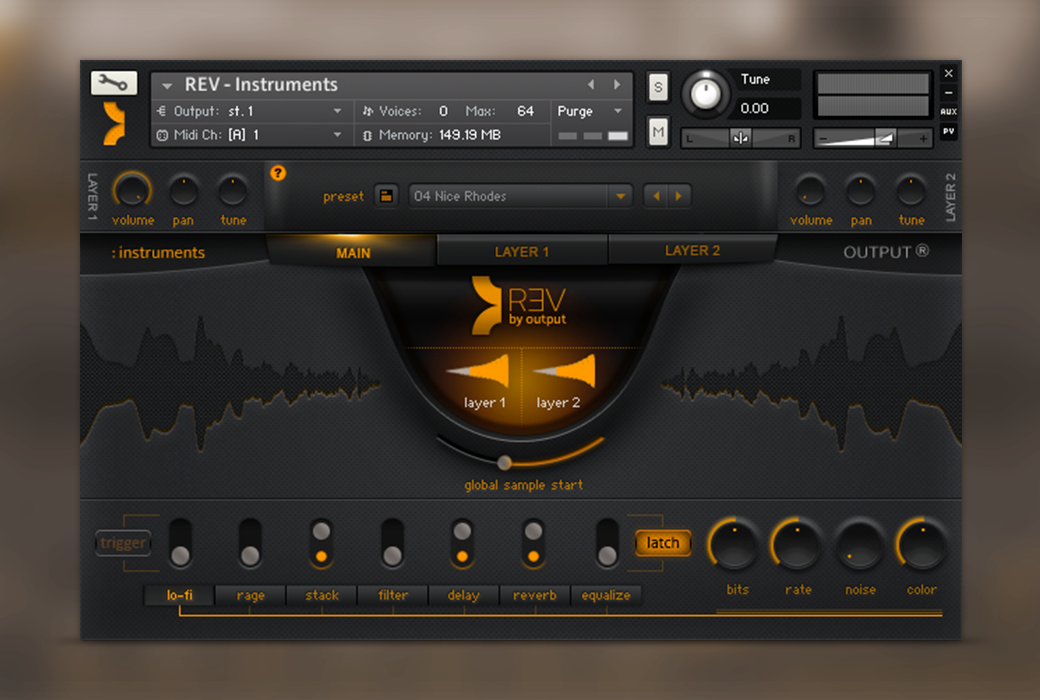This screenshot has width=1040, height=700.
Task: Switch to the LAYER 1 tab
Action: click(522, 251)
